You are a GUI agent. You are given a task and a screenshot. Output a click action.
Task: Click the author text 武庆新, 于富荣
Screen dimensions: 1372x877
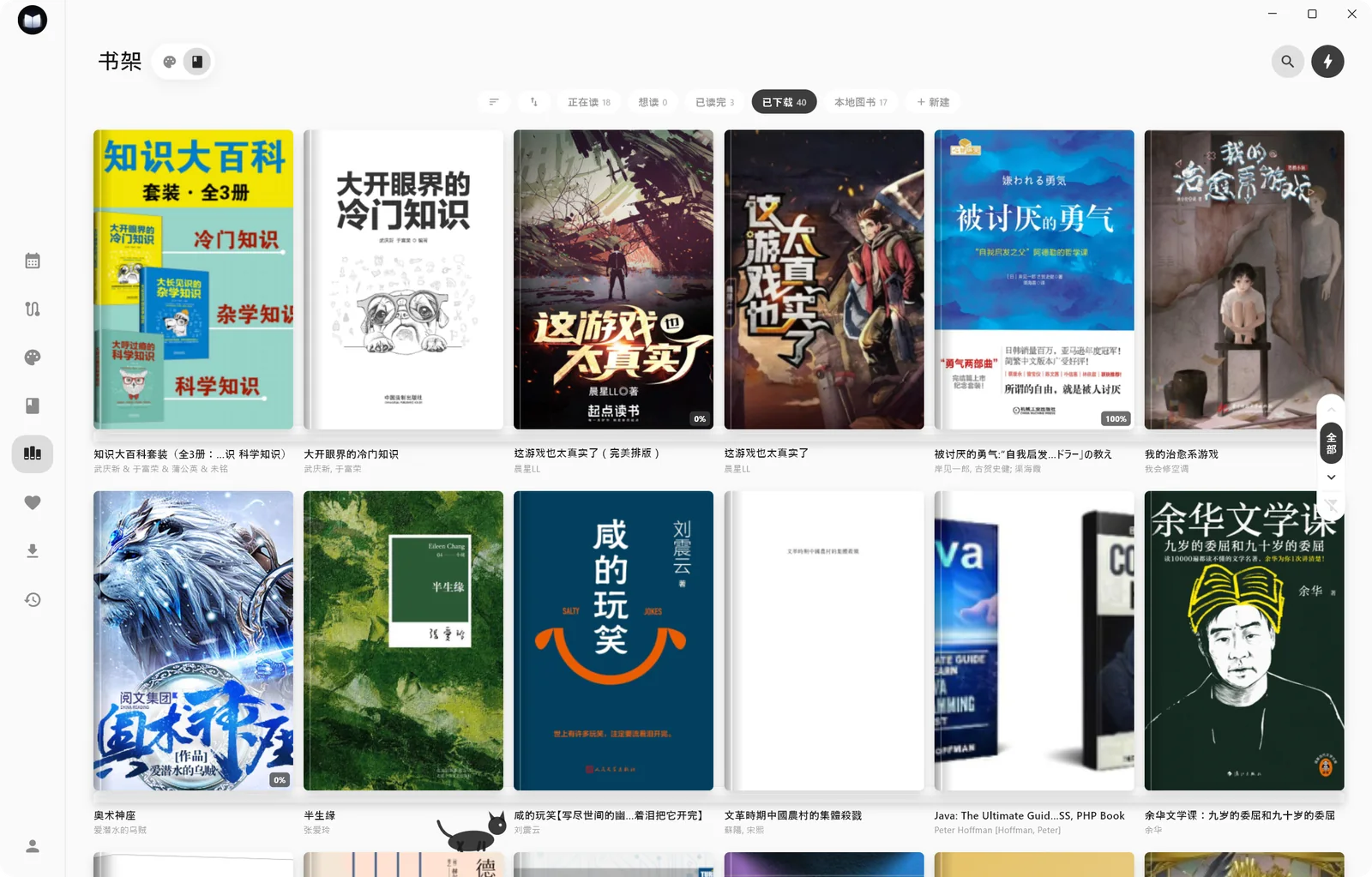click(333, 469)
